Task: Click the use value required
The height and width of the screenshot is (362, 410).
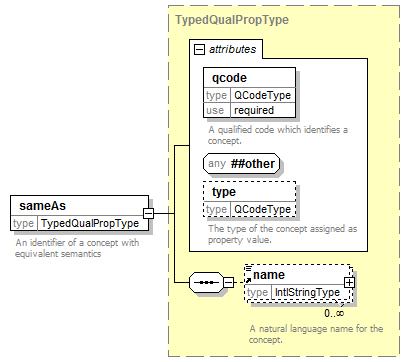Action: pos(254,110)
